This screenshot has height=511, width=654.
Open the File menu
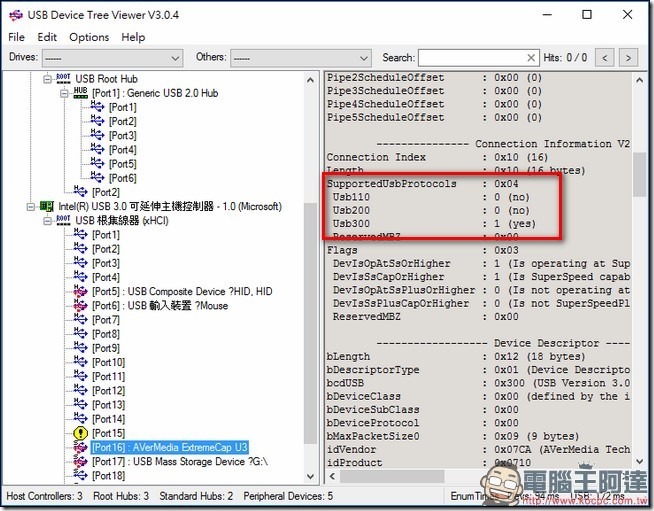pos(16,37)
